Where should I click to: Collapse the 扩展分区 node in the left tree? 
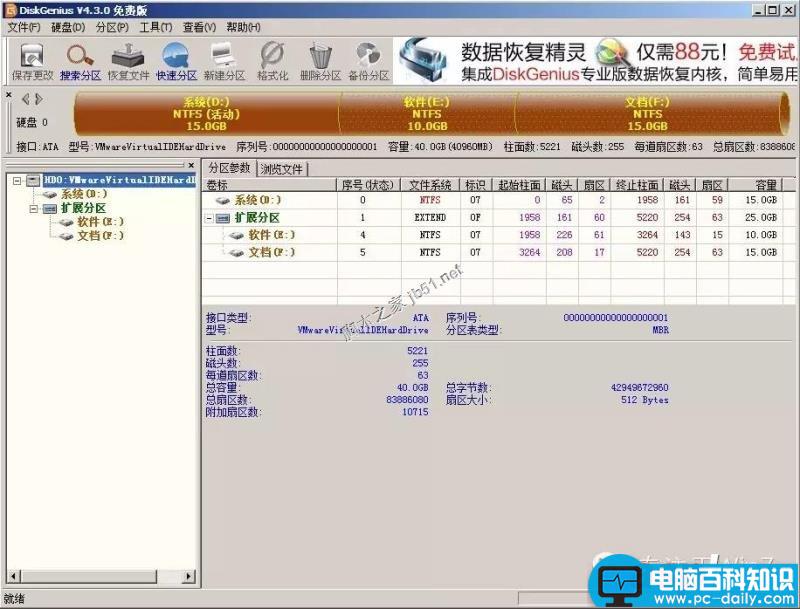coord(34,209)
